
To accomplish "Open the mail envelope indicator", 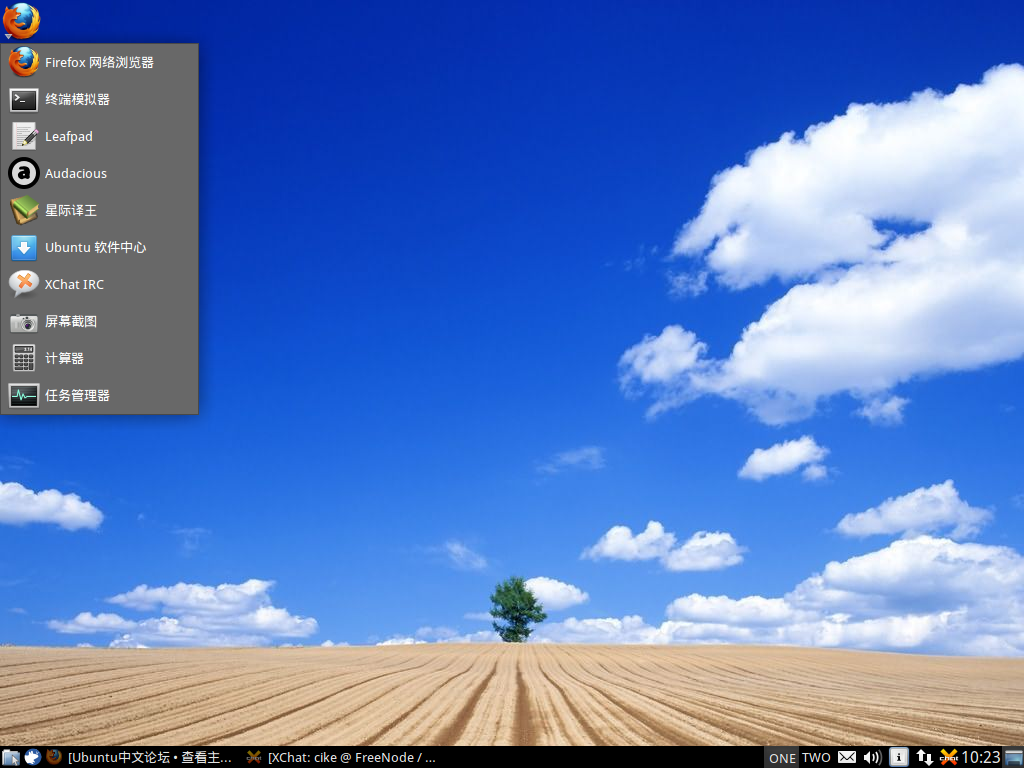I will tap(847, 758).
